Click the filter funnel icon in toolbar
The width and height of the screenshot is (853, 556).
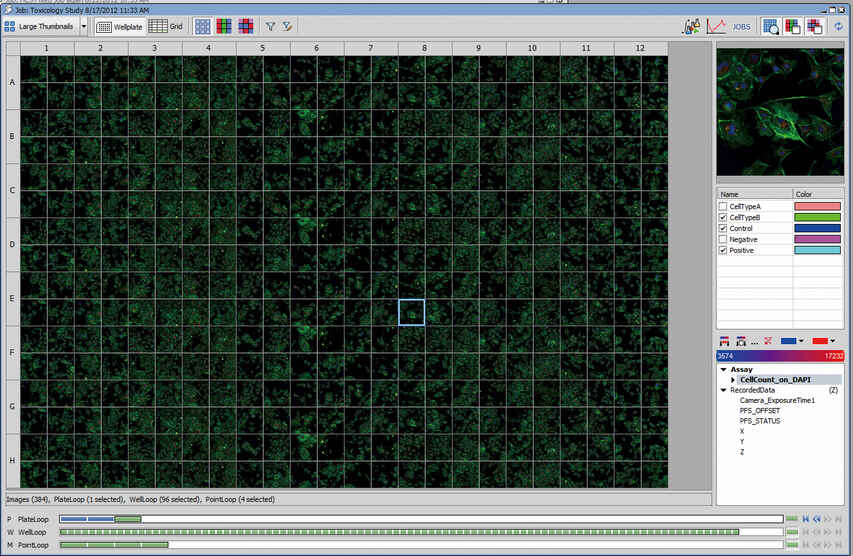270,27
